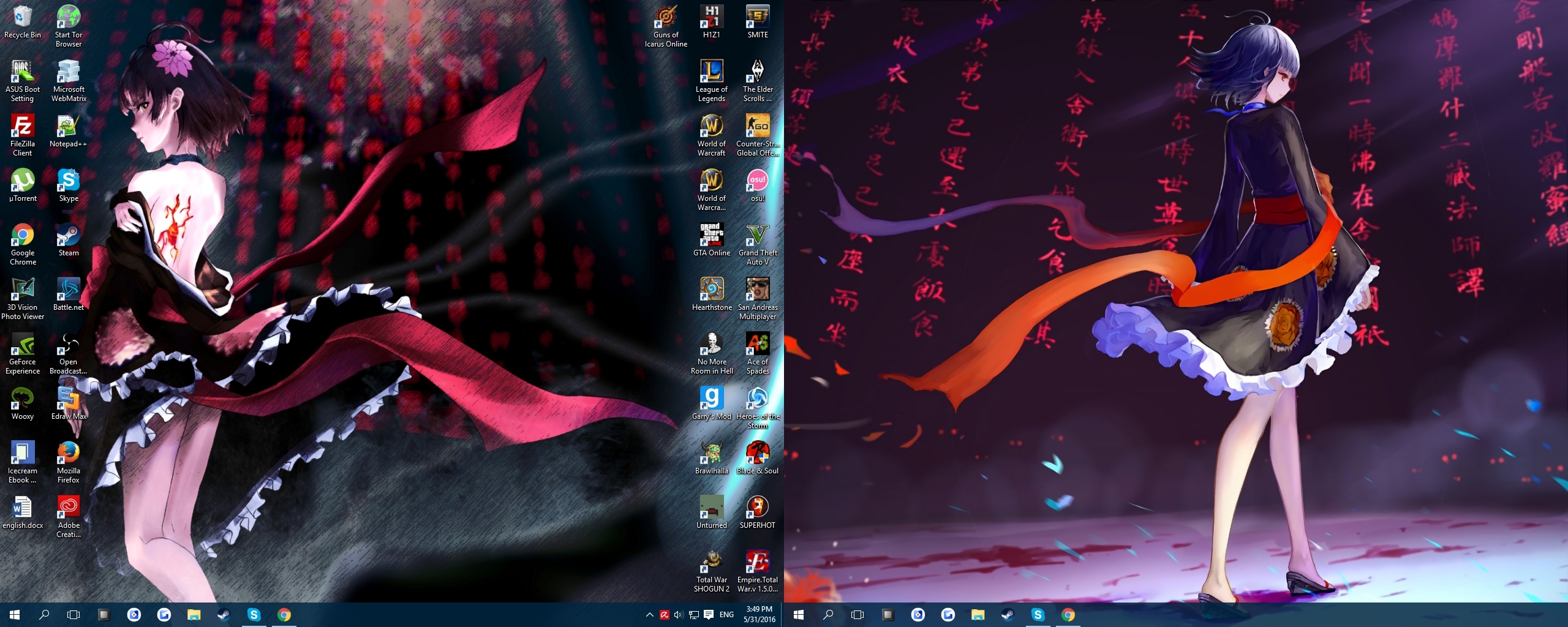Open the Start menu on left taskbar
1568x627 pixels.
pyautogui.click(x=15, y=615)
